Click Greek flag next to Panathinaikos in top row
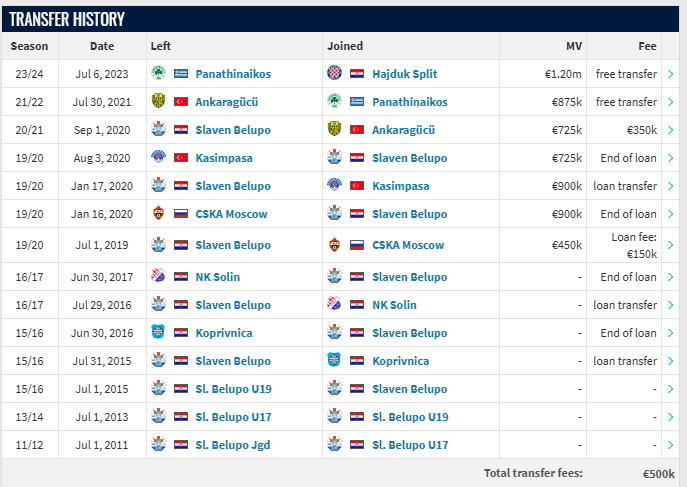The width and height of the screenshot is (687, 487). pos(181,74)
